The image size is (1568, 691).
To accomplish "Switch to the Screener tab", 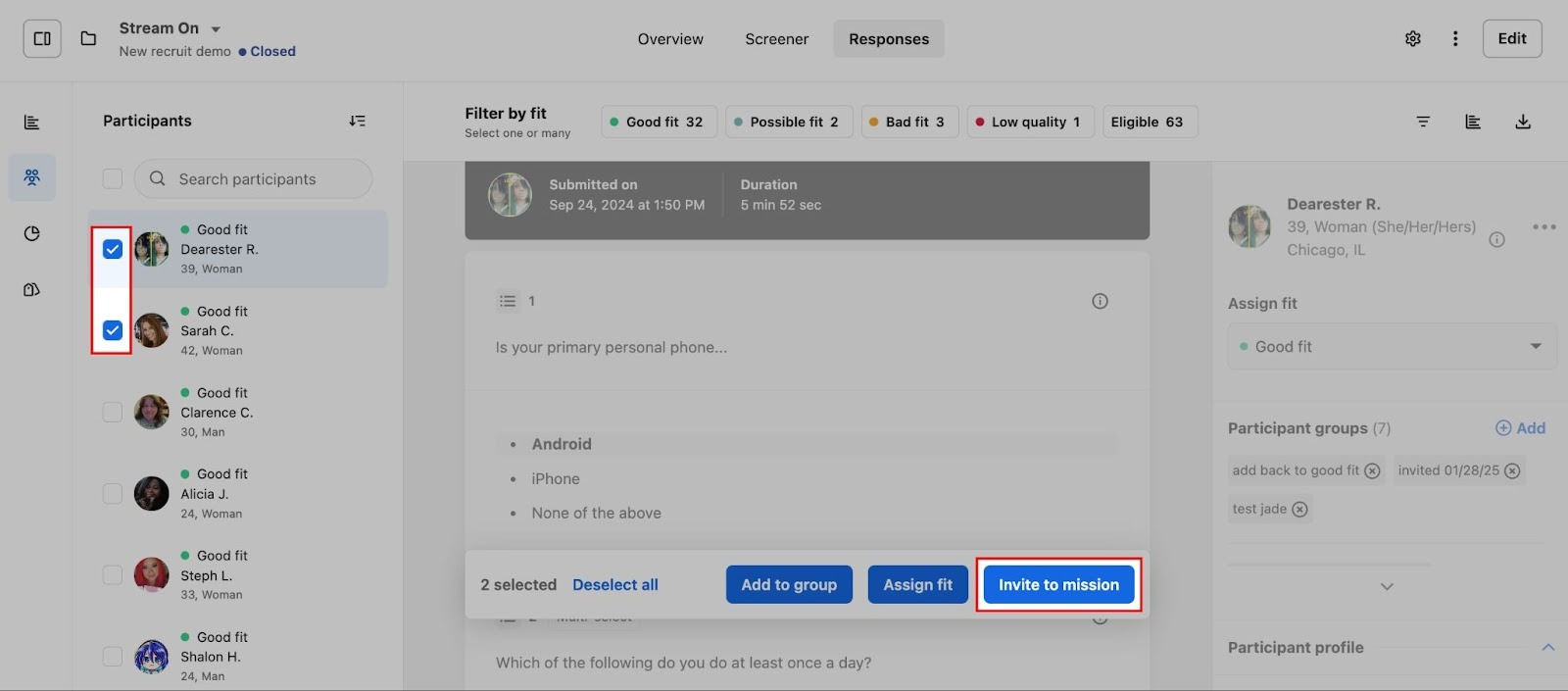I will coord(776,39).
